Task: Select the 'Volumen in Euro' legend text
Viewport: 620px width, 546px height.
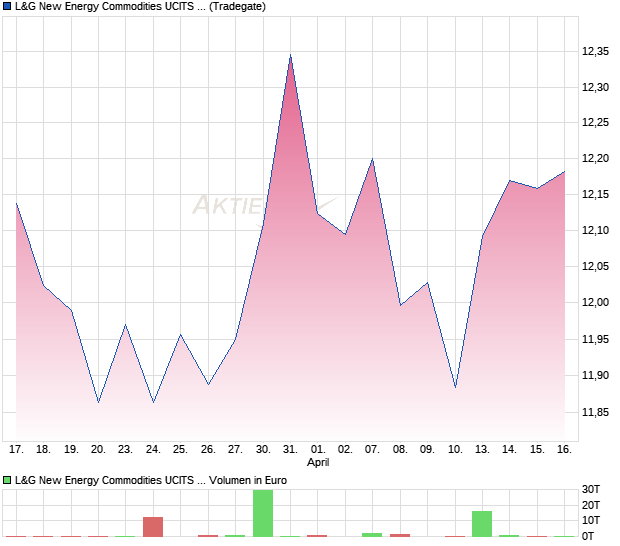Action: (x=248, y=480)
